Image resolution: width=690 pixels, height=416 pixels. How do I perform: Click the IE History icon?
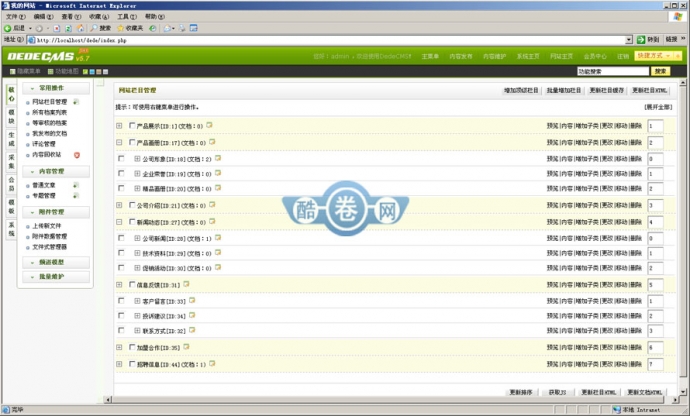[152, 28]
